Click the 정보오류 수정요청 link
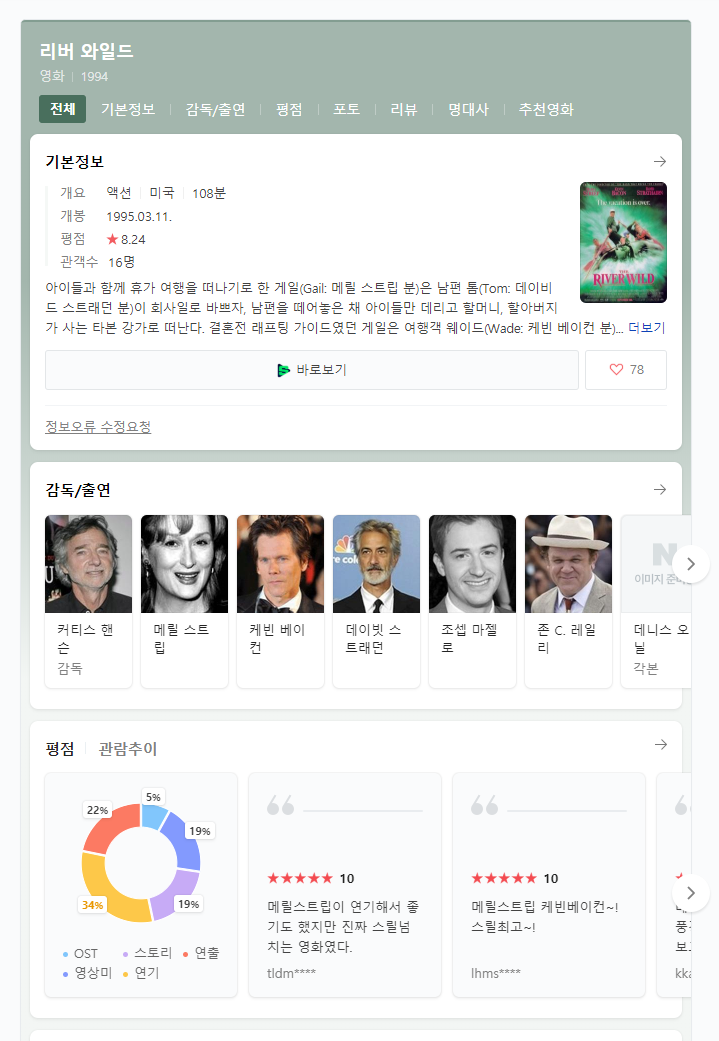The image size is (719, 1041). pos(98,426)
